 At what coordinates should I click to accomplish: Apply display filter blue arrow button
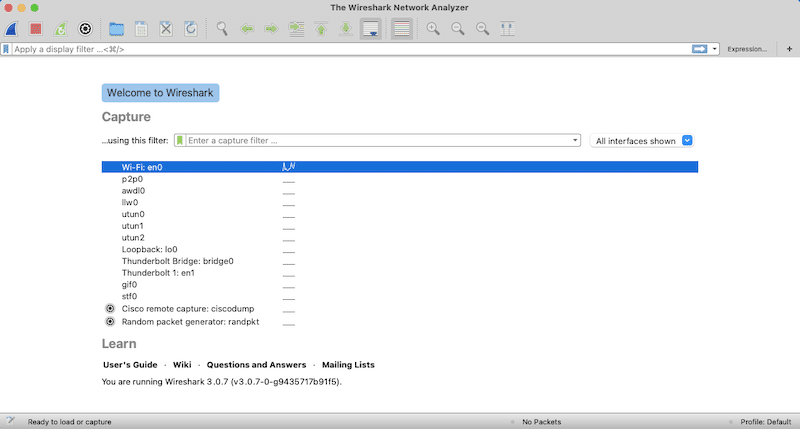[x=699, y=49]
